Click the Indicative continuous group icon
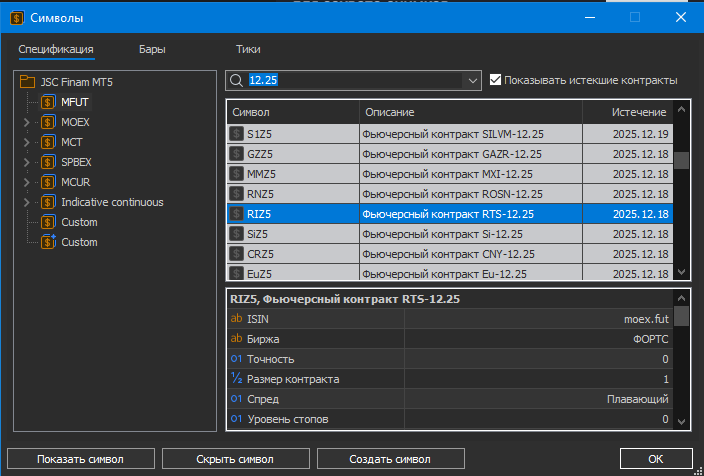 [47, 202]
